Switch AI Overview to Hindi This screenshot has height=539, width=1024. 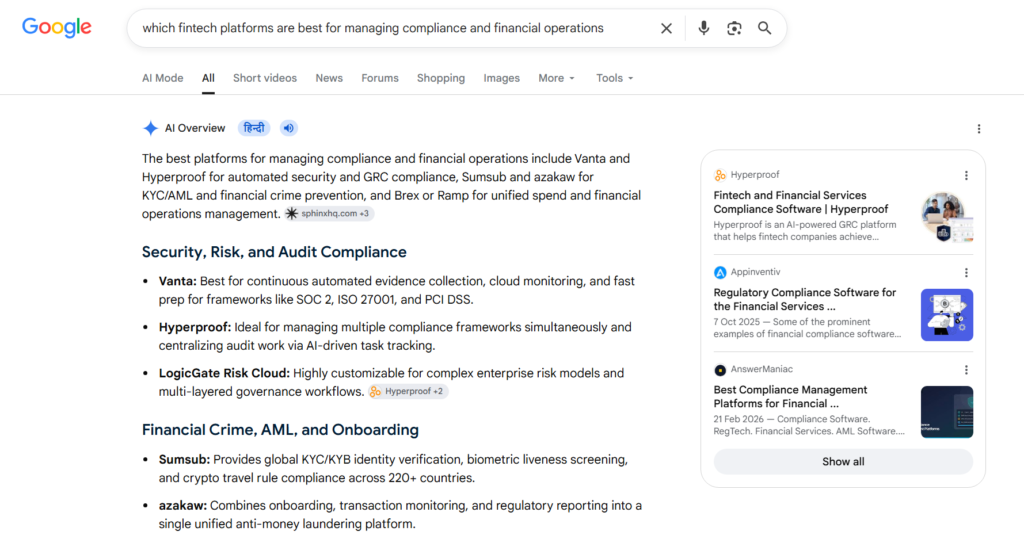point(254,128)
